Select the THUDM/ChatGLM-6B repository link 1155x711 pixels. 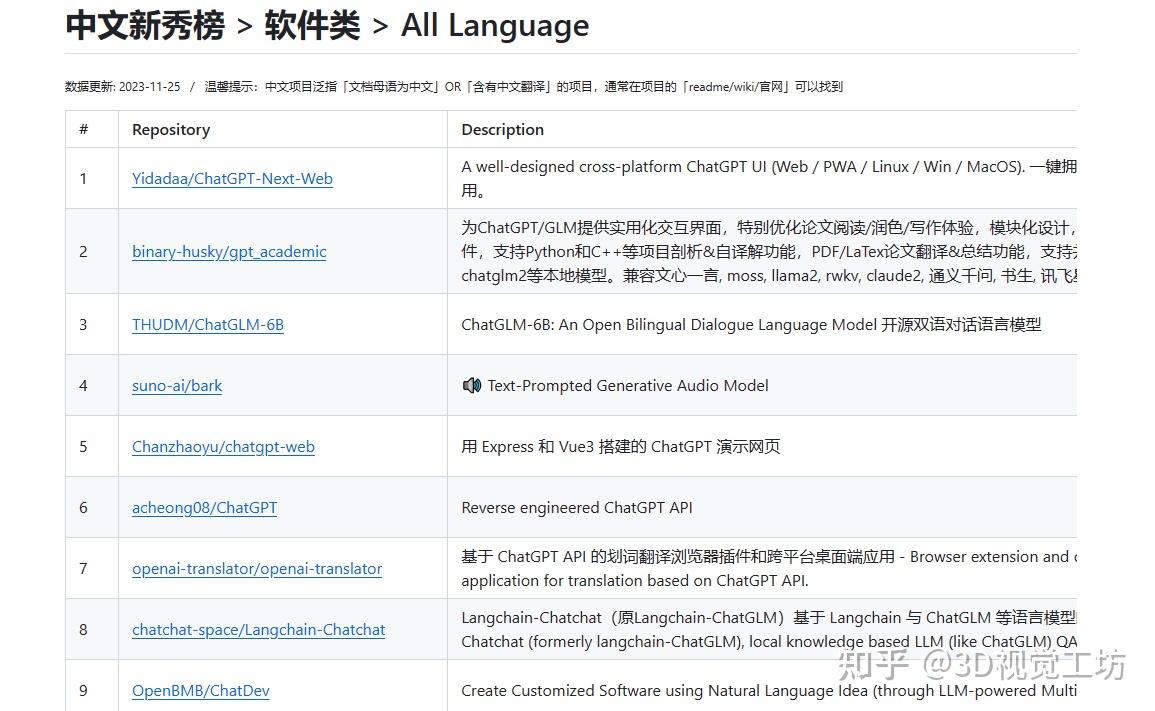coord(208,324)
